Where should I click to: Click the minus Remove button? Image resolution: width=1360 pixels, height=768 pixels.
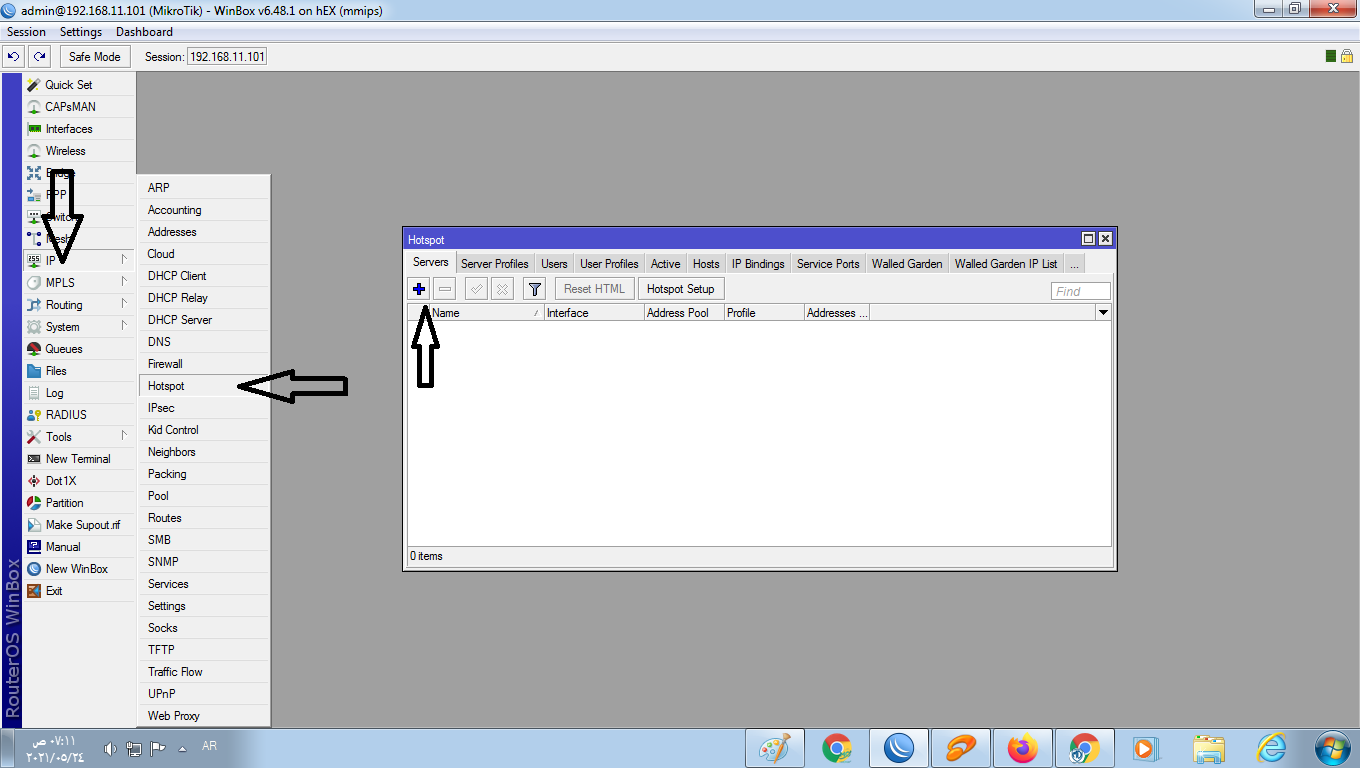[x=445, y=289]
